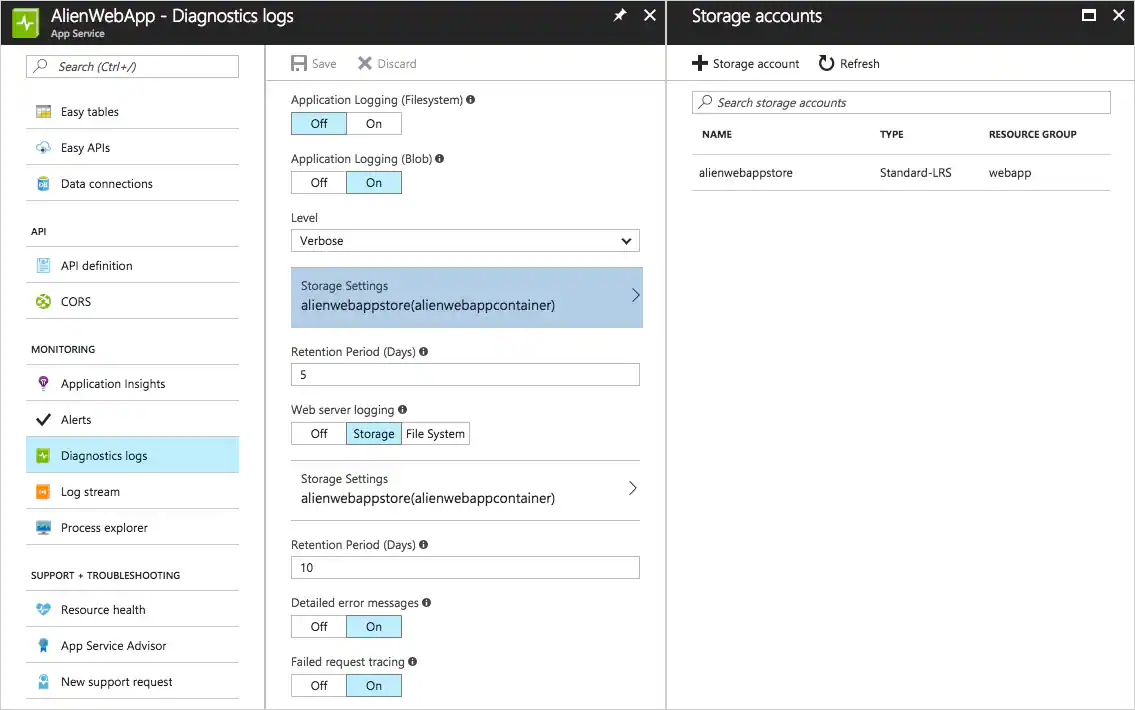Click info icon beside Application Logging (Blob)
Image resolution: width=1135 pixels, height=710 pixels.
pyautogui.click(x=439, y=159)
